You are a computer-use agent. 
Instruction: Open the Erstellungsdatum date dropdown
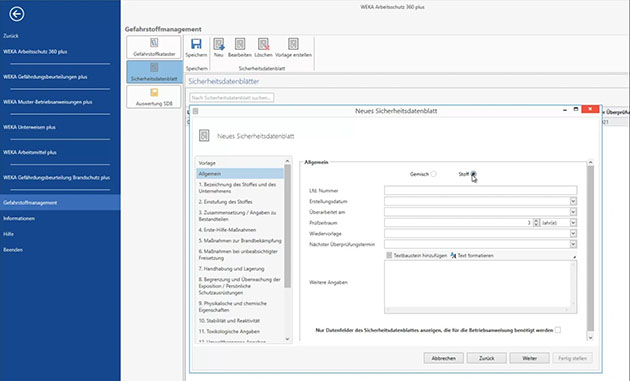click(573, 201)
